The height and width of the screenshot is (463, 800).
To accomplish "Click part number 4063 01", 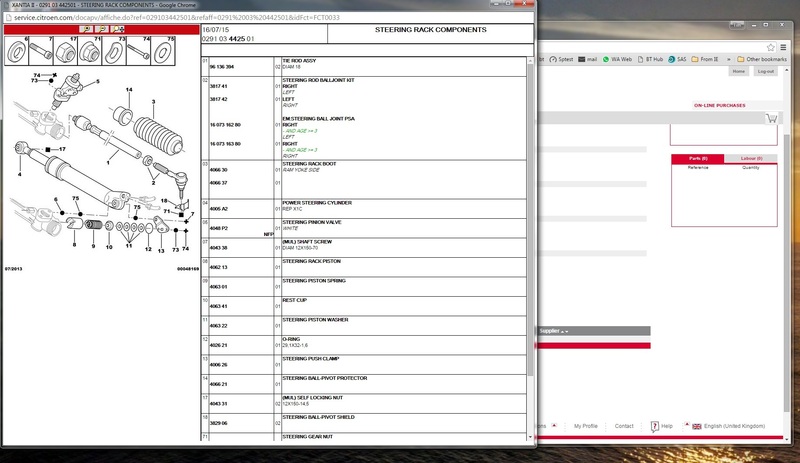I will coord(218,287).
